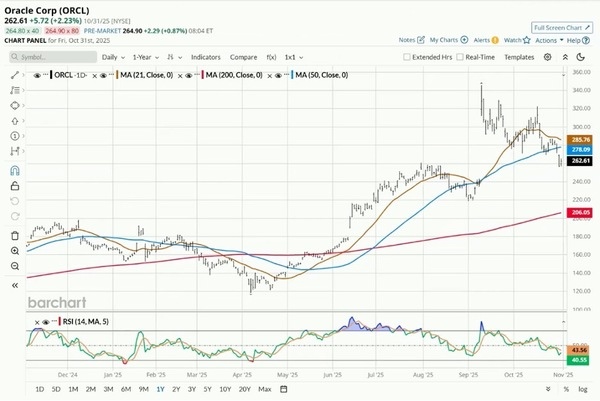600x401 pixels.
Task: Select the 6M time range
Action: (x=125, y=388)
